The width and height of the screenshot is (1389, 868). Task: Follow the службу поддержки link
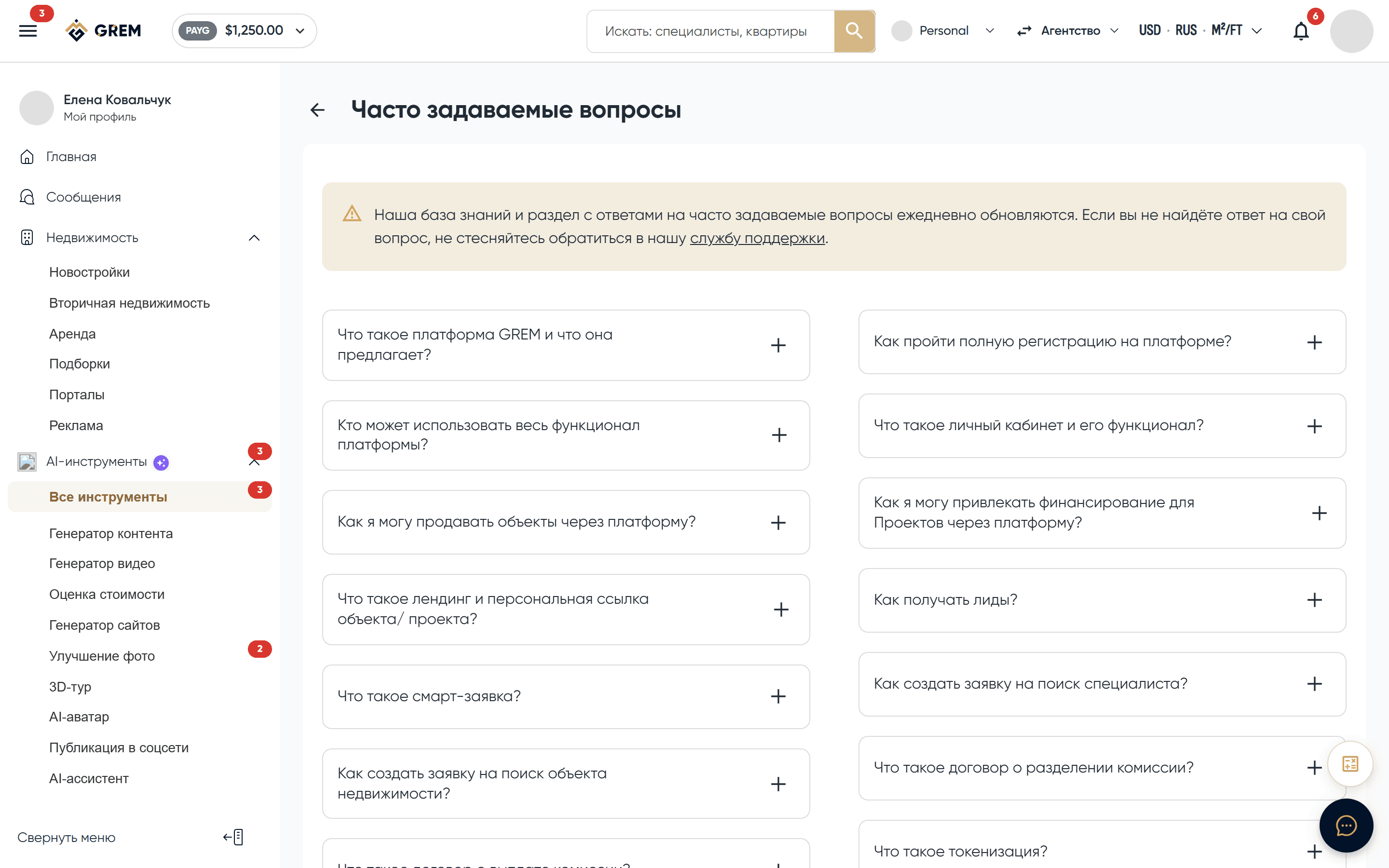pos(757,238)
